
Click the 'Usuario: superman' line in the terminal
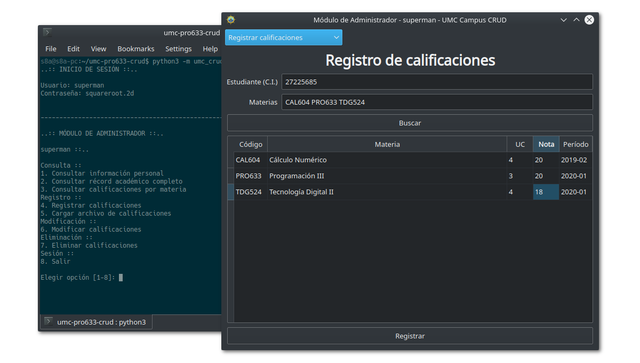coord(72,85)
